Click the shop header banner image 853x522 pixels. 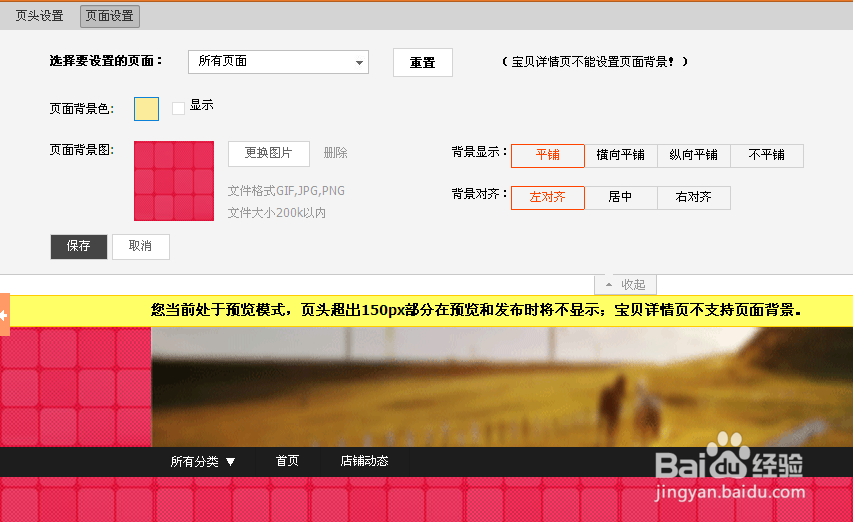(502, 387)
